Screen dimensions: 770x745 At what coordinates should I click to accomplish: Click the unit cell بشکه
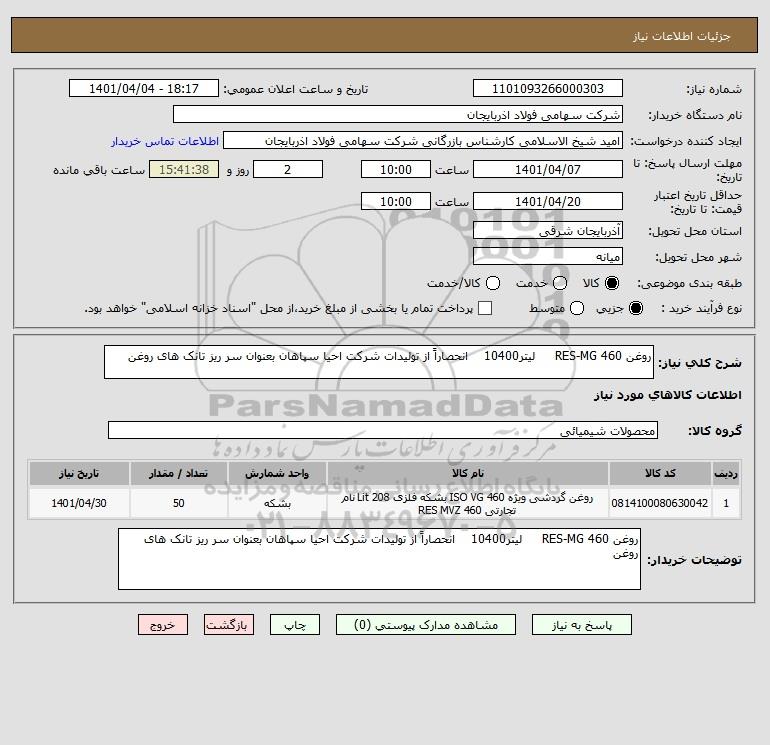point(277,503)
